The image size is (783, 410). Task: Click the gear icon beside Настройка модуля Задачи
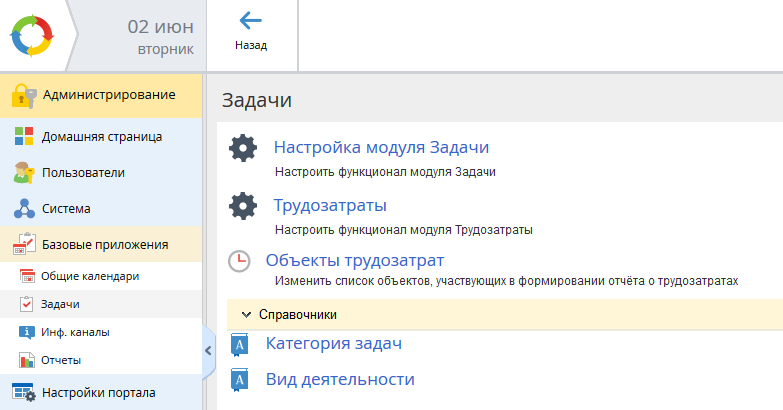coord(243,148)
